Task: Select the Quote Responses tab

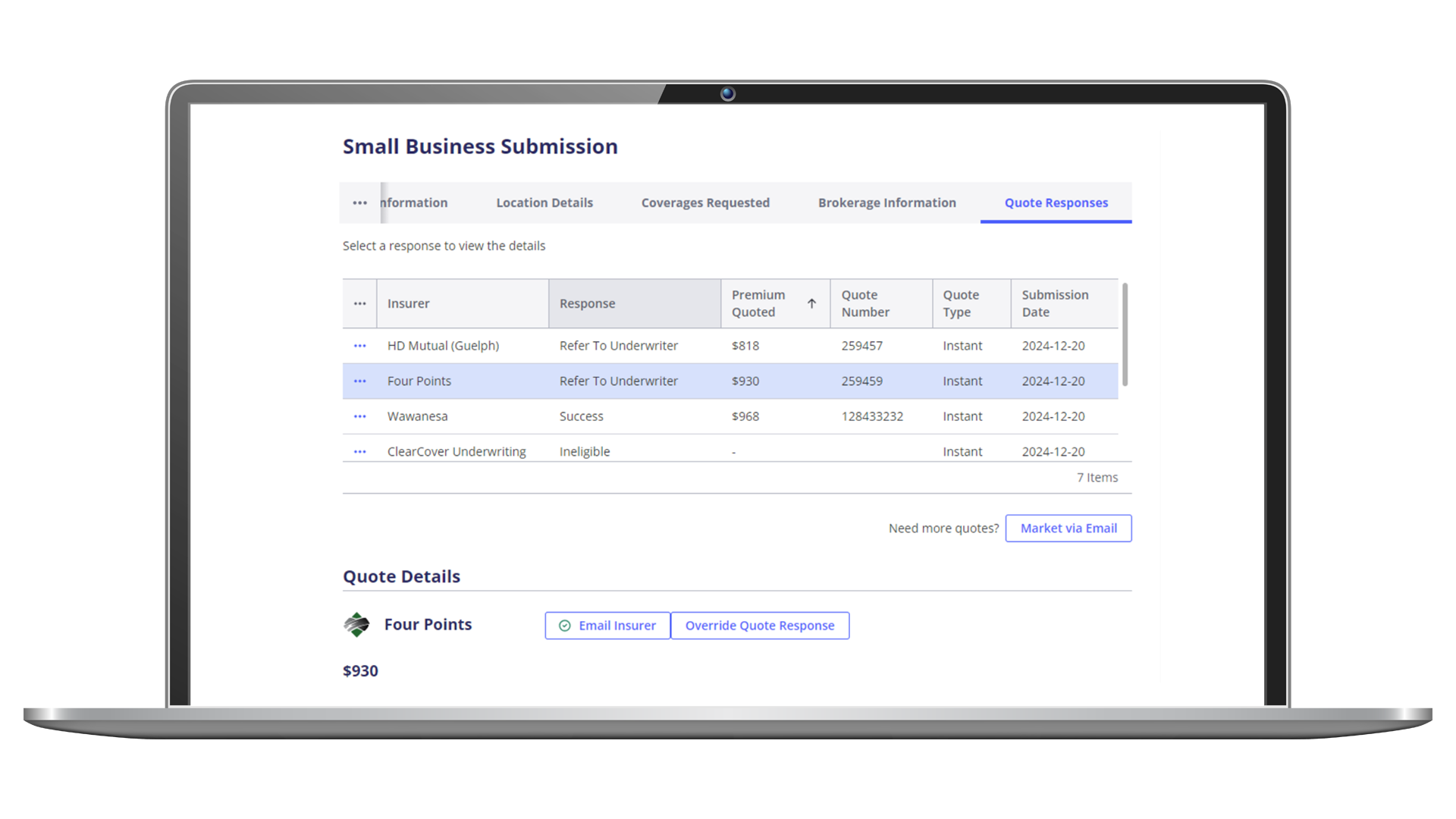Action: click(1056, 203)
